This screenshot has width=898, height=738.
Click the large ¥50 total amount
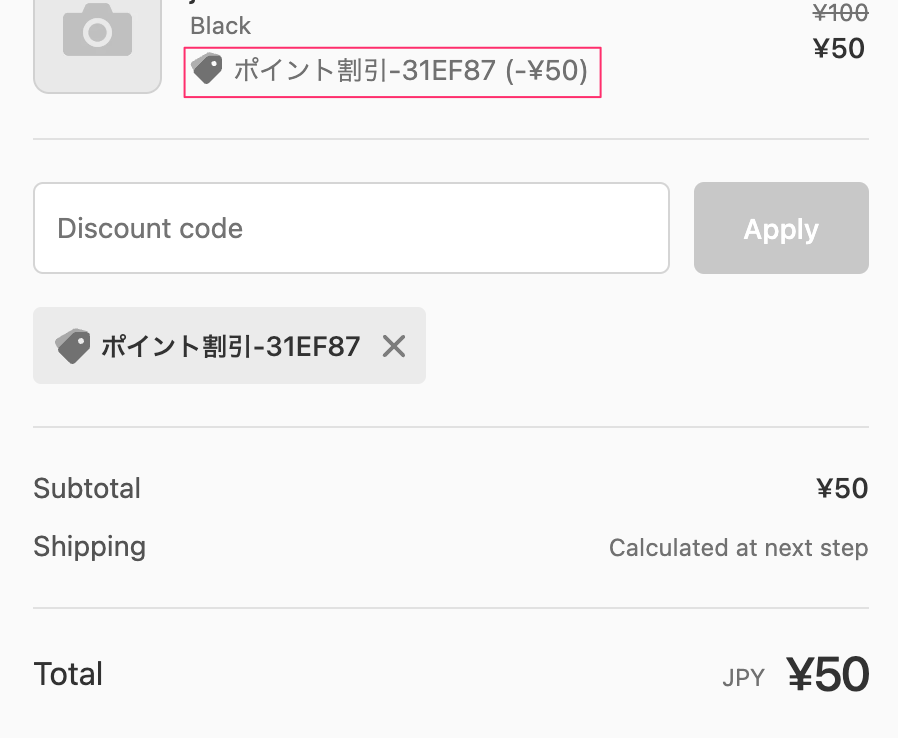click(x=827, y=675)
